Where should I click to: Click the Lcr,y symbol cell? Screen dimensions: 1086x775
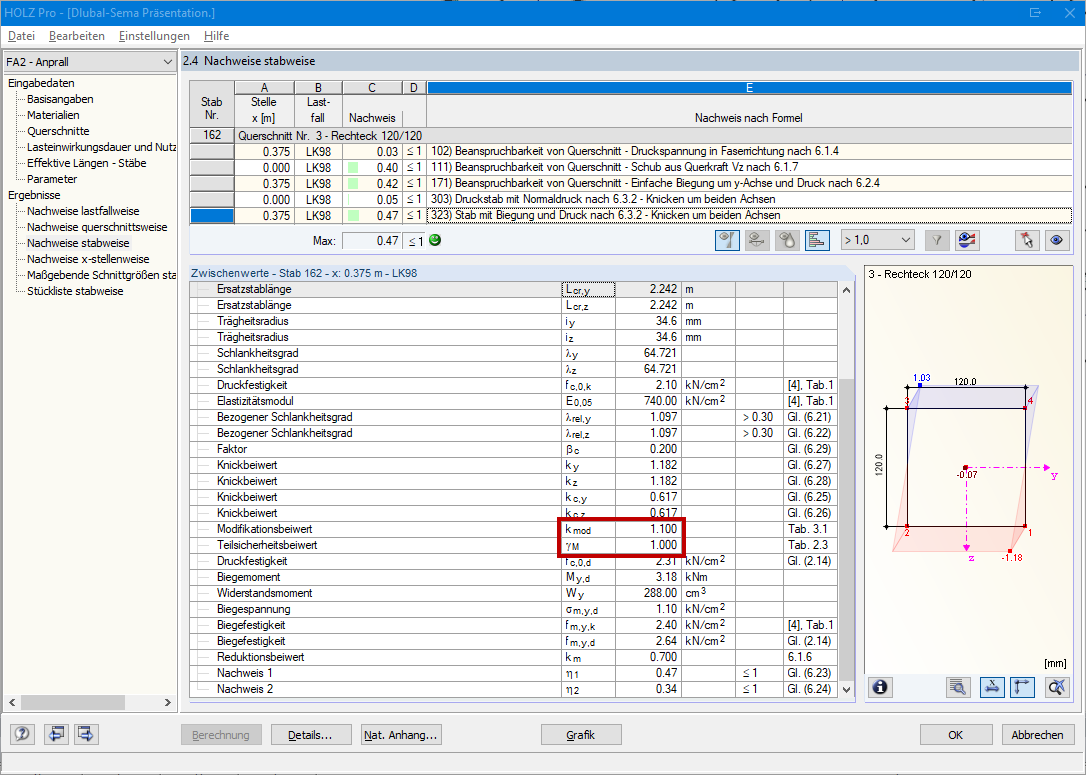tap(588, 289)
